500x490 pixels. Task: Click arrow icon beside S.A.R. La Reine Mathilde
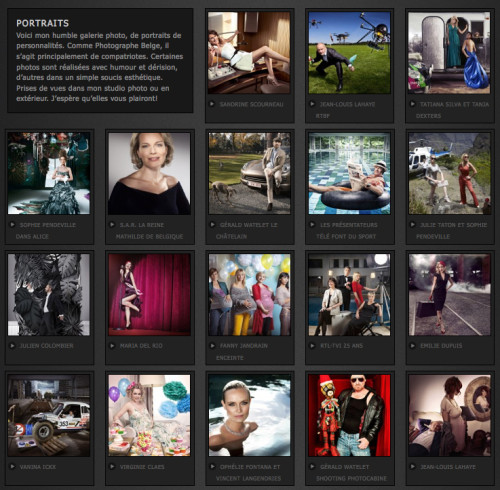(x=112, y=224)
